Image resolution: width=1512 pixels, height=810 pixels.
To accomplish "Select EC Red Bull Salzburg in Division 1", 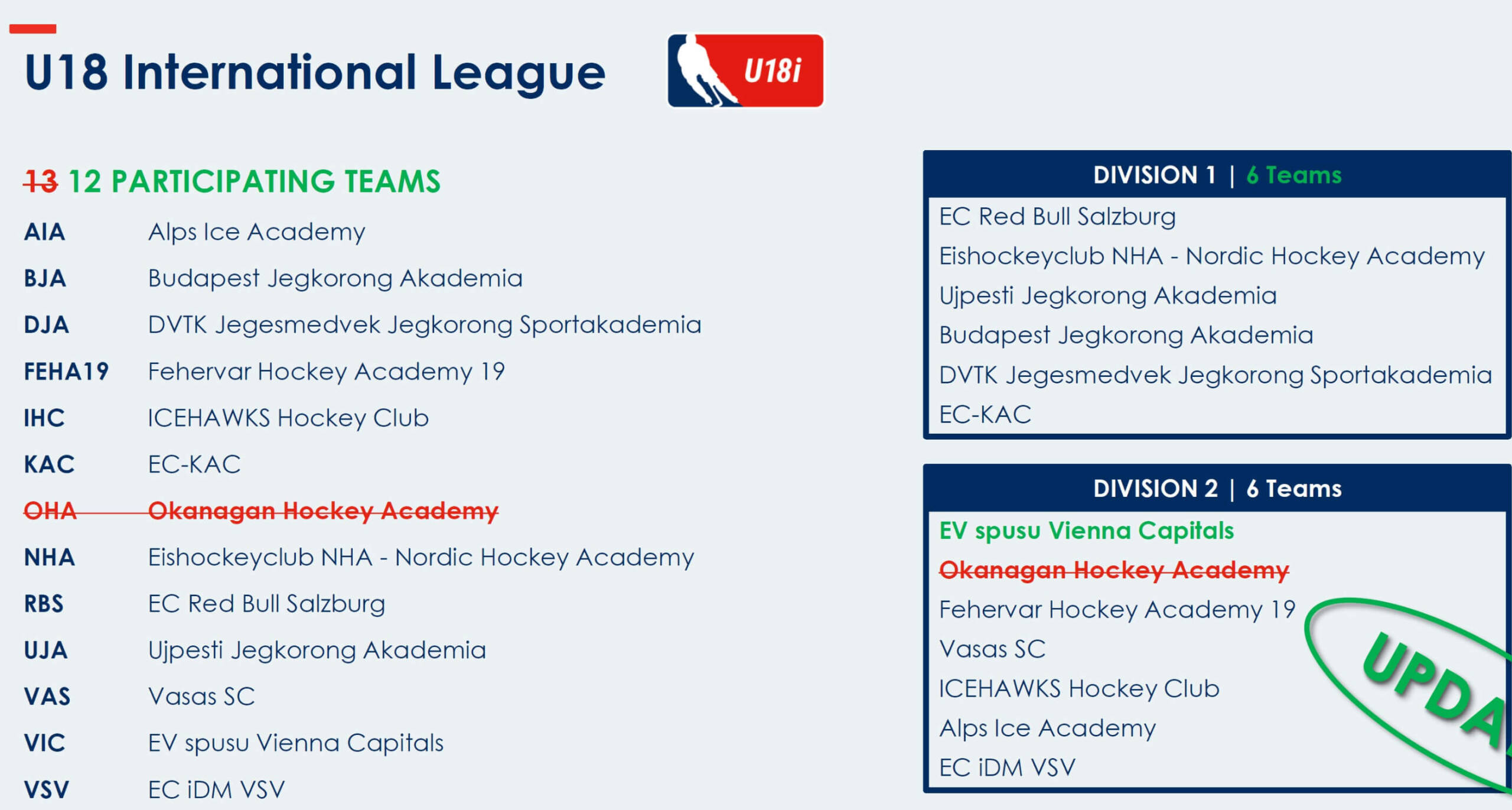I will (1057, 216).
